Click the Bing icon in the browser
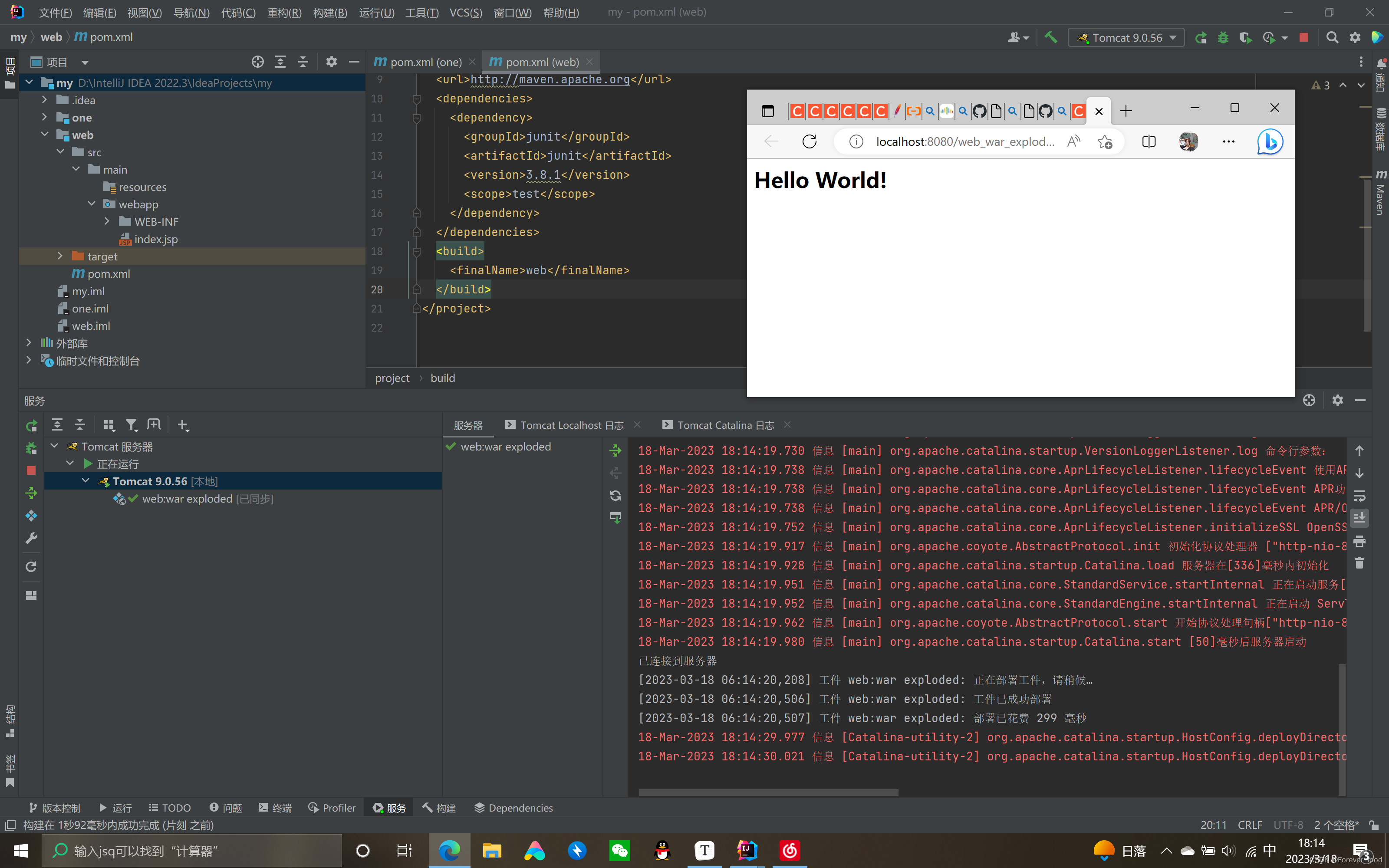Viewport: 1389px width, 868px height. tap(1270, 142)
